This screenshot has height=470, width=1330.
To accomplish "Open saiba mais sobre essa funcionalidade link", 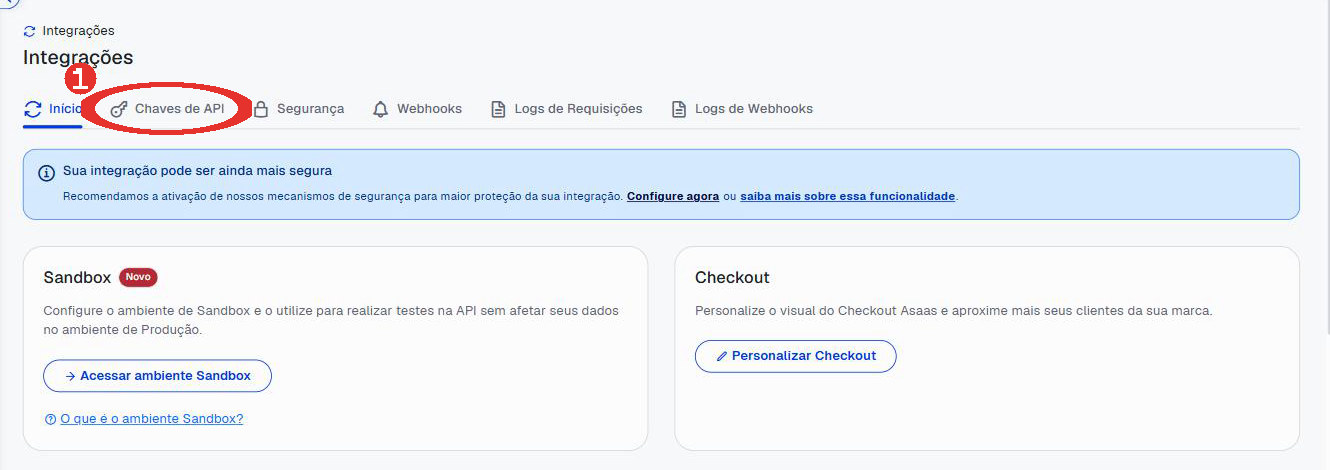I will (848, 196).
